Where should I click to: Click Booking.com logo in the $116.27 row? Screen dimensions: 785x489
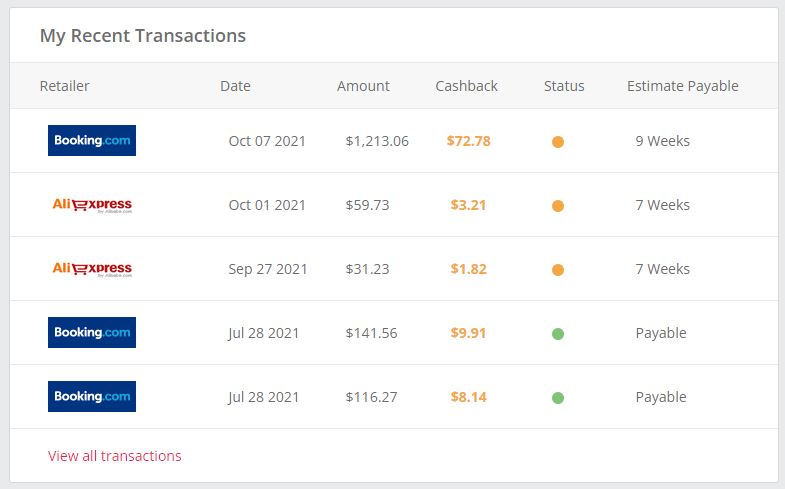click(92, 397)
